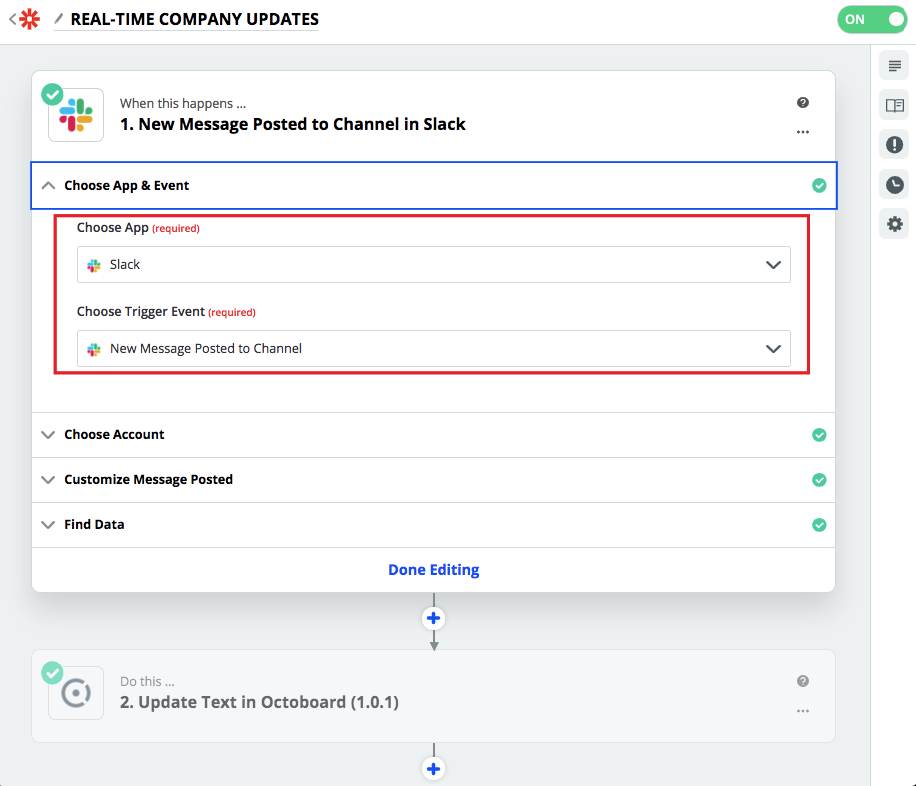Go back using the left arrow

tap(12, 19)
